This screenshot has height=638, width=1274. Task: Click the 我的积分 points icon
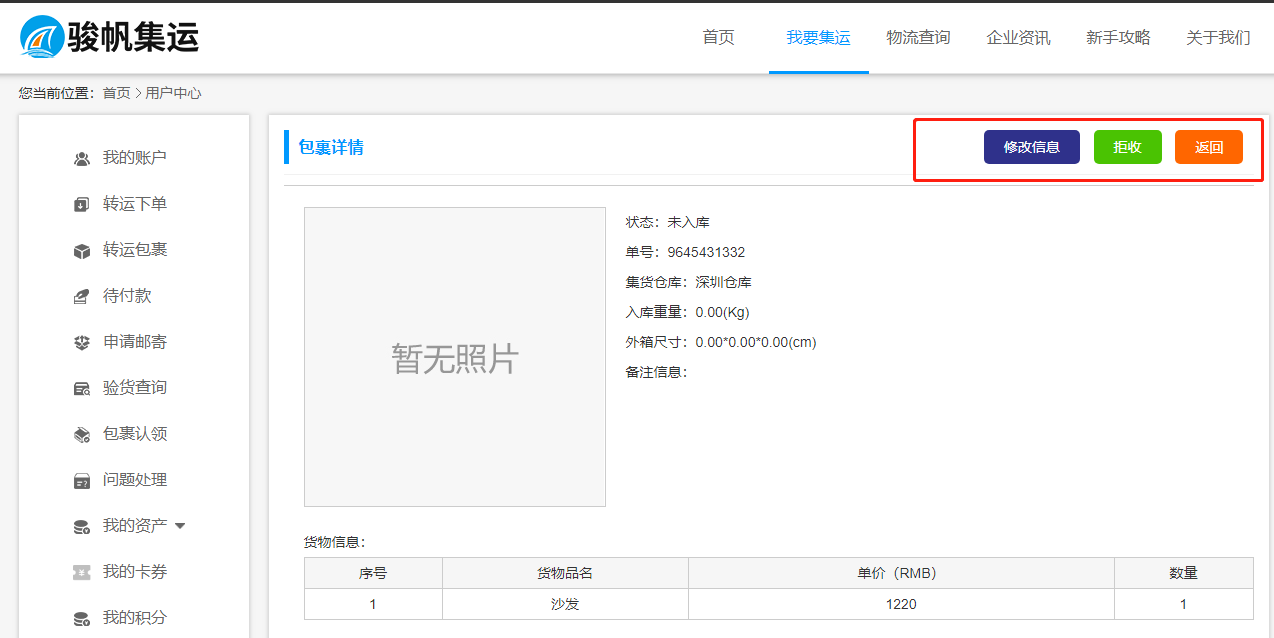click(x=82, y=619)
